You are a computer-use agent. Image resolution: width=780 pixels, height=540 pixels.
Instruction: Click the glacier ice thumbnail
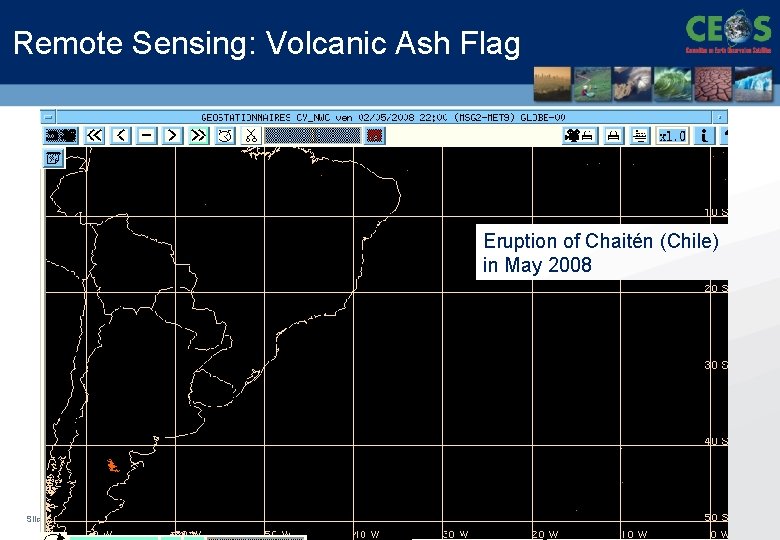(753, 84)
